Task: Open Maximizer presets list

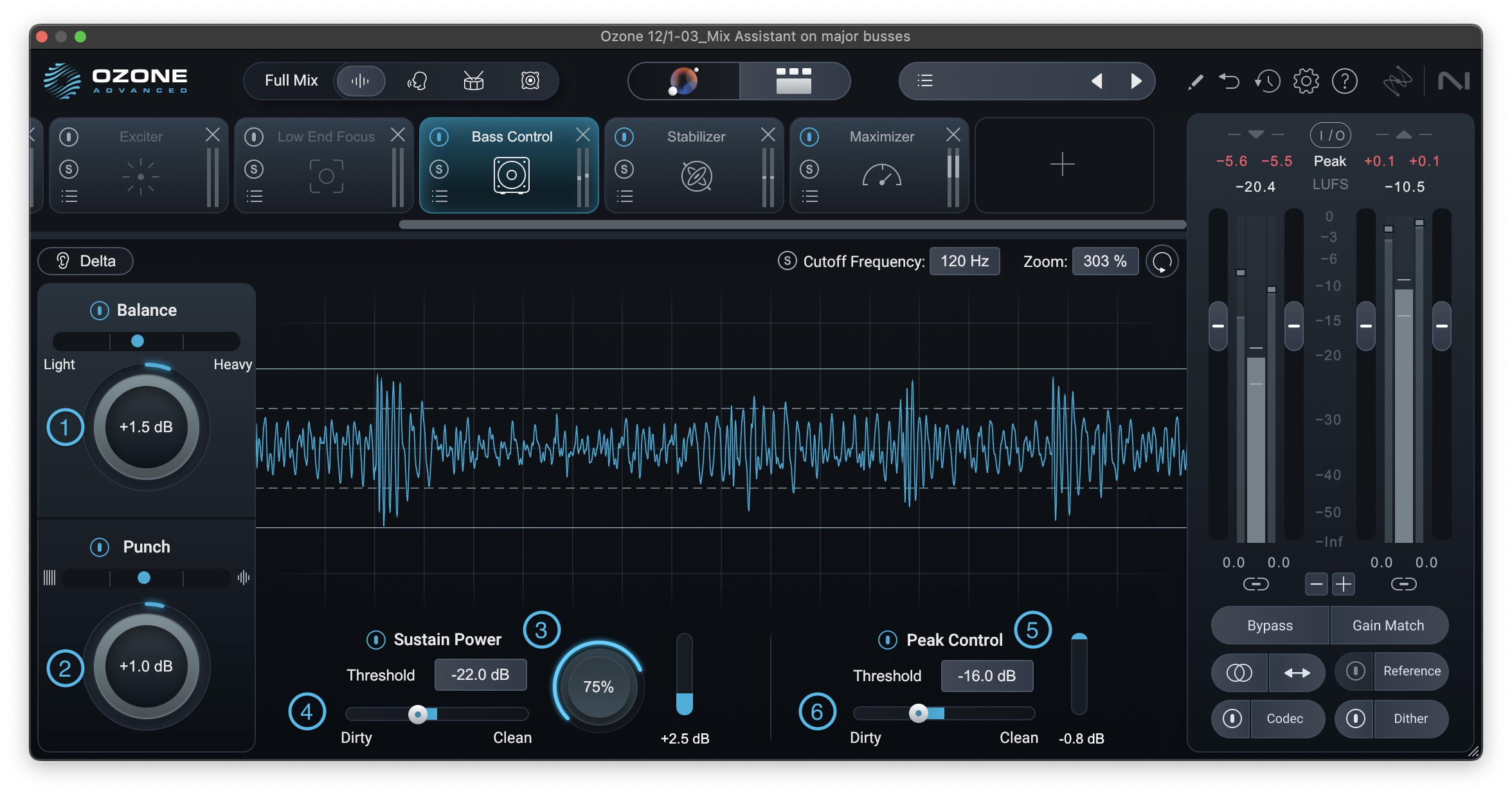Action: (809, 196)
